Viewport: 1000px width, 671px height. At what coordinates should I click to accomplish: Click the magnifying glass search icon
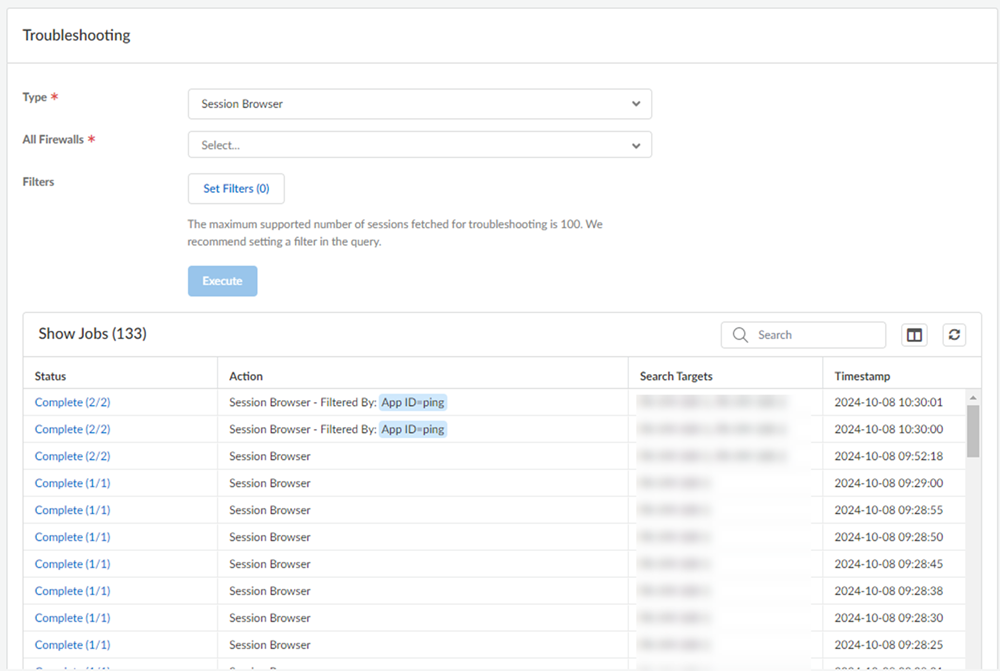[x=740, y=334]
